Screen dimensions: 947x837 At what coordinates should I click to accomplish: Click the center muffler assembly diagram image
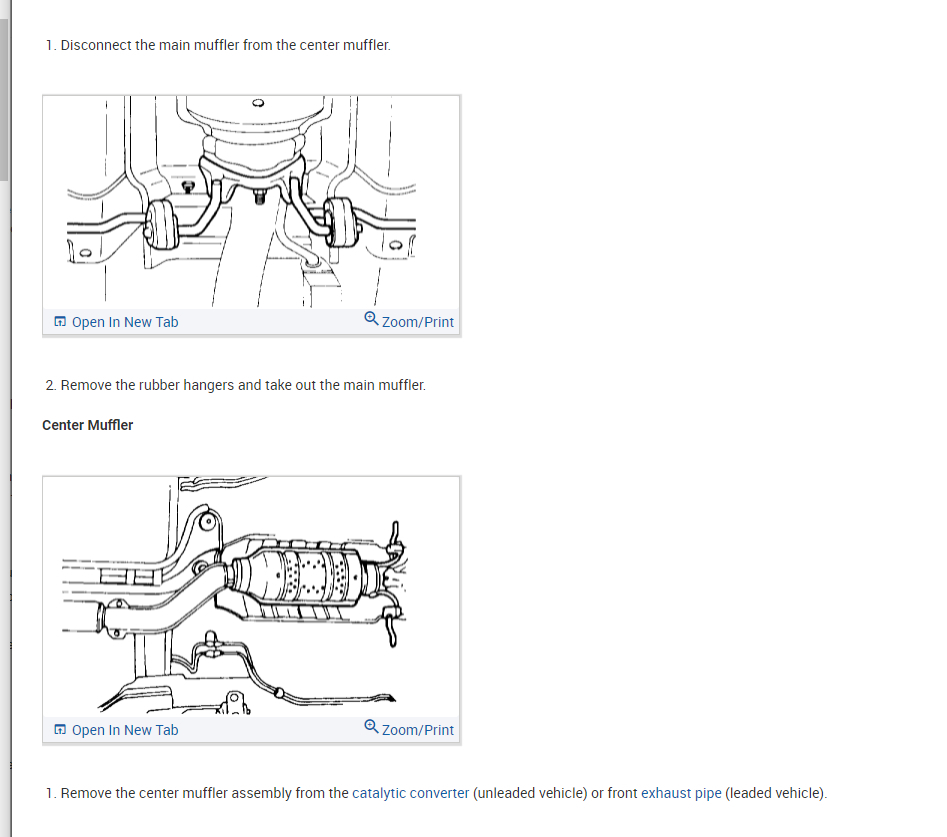(x=251, y=596)
